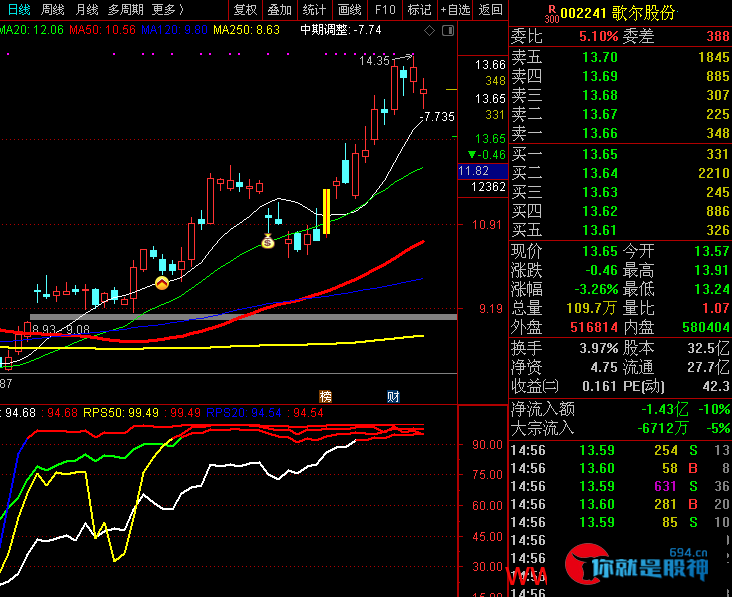Viewport: 732px width, 597px height.
Task: Click the money bag signal marker
Action: [267, 241]
